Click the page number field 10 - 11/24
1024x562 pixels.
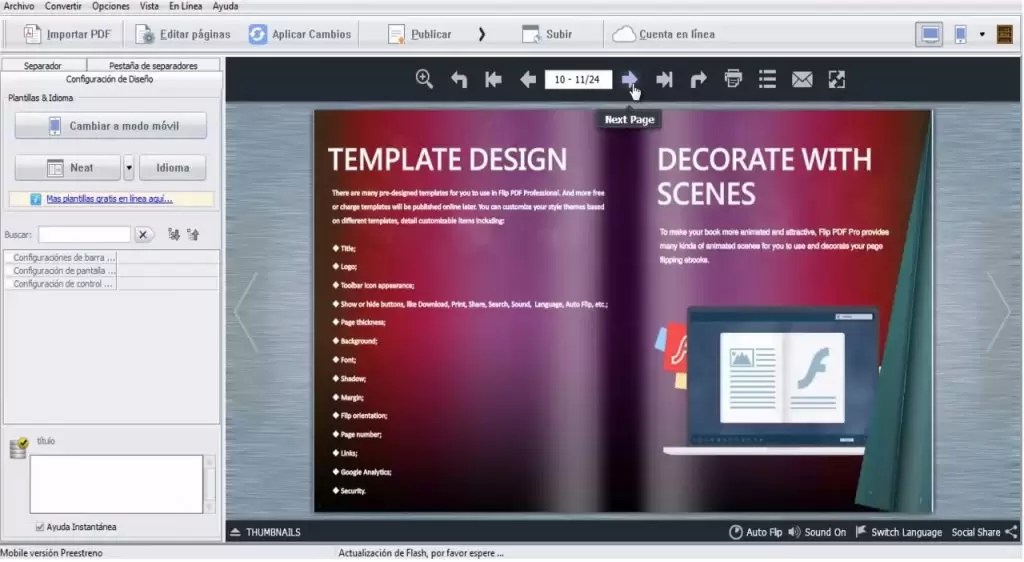(578, 80)
